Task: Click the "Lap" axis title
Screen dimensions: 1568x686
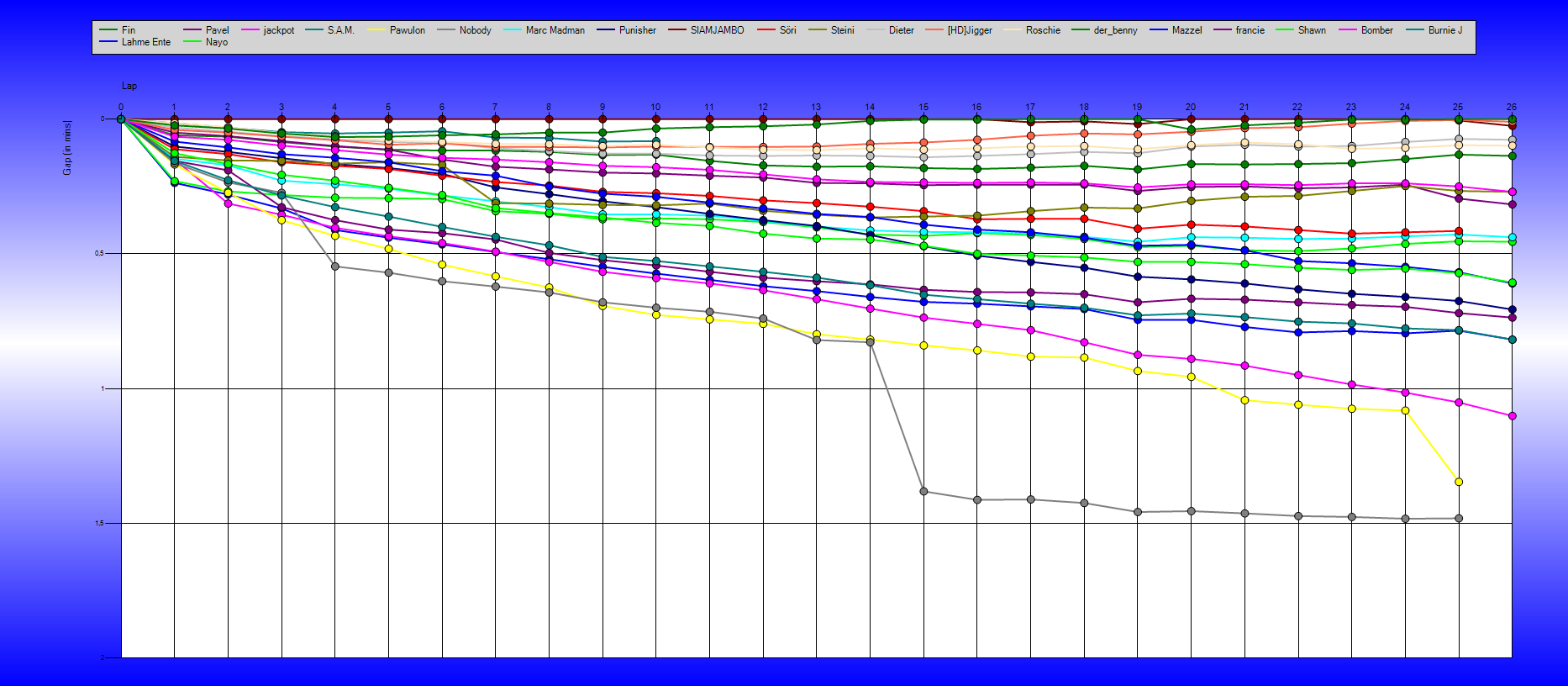Action: [x=129, y=86]
